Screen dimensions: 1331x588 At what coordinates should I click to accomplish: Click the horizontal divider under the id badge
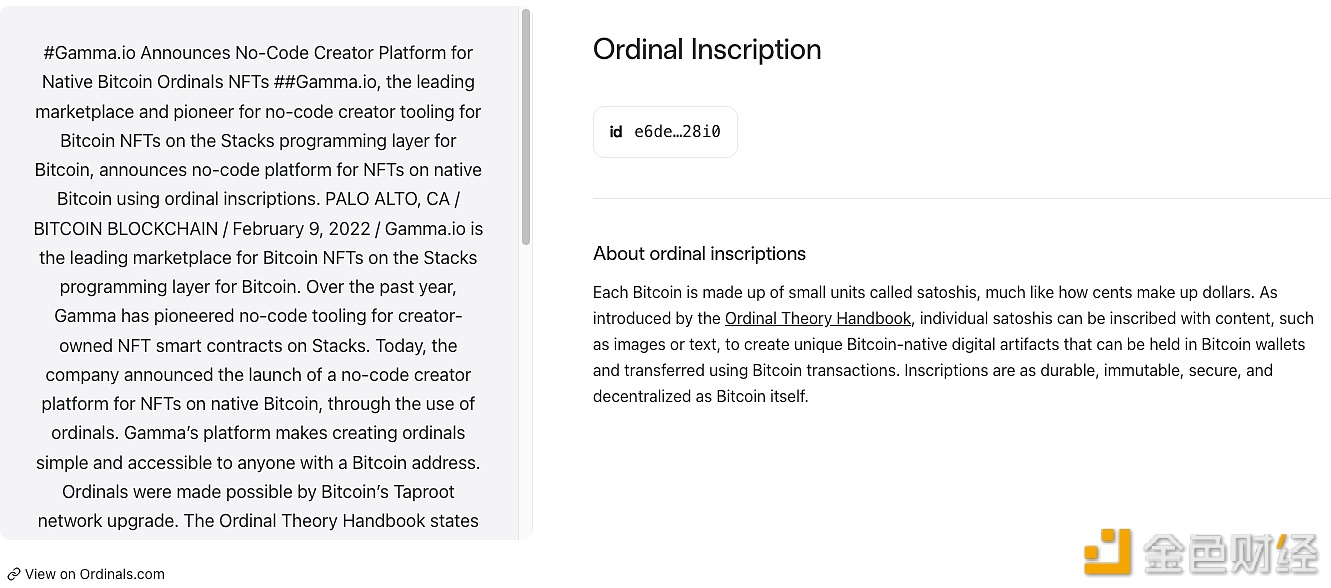(962, 198)
